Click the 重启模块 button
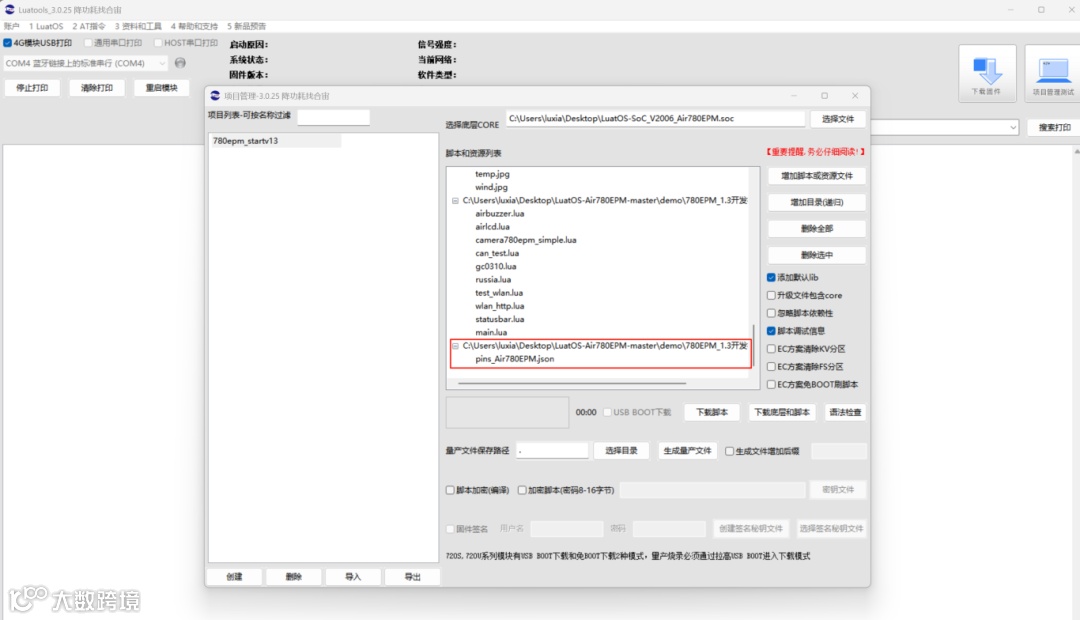The width and height of the screenshot is (1080, 620). coord(162,88)
